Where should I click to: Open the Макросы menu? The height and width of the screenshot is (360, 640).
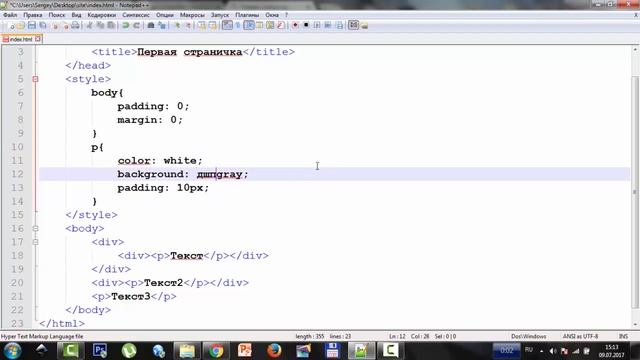pos(192,15)
